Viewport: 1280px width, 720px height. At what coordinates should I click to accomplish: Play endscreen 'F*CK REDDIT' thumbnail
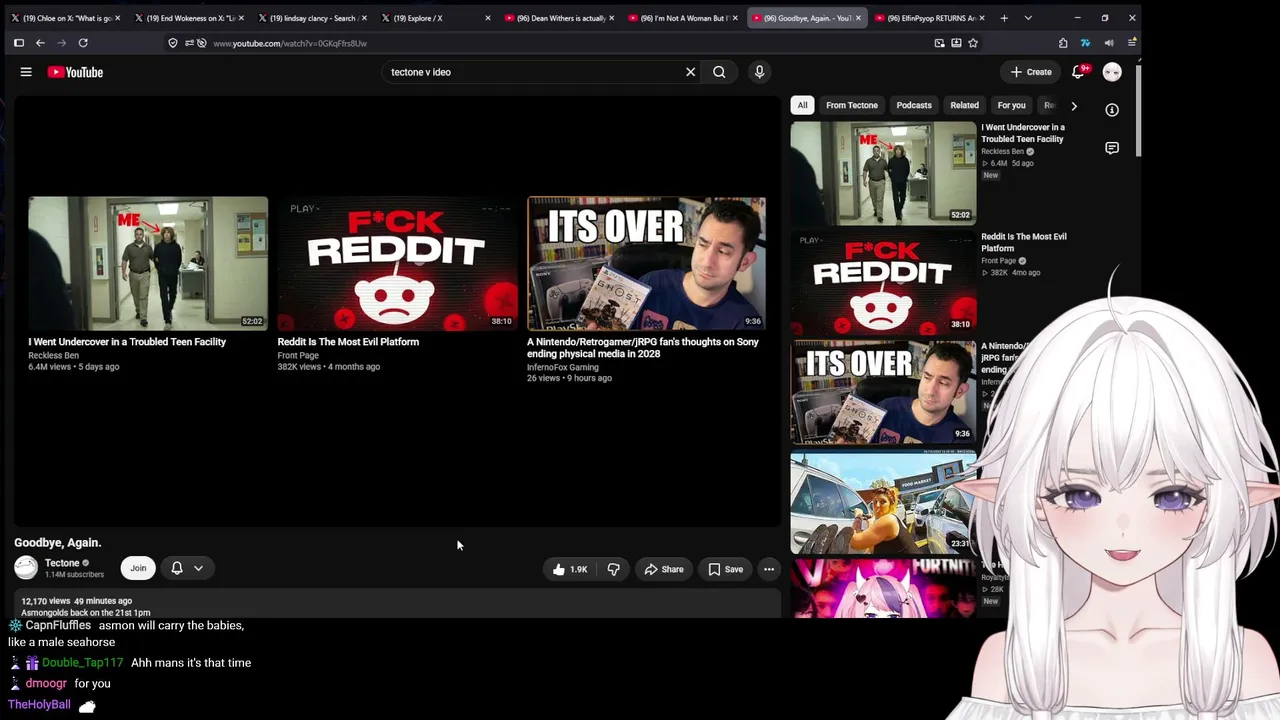[397, 263]
